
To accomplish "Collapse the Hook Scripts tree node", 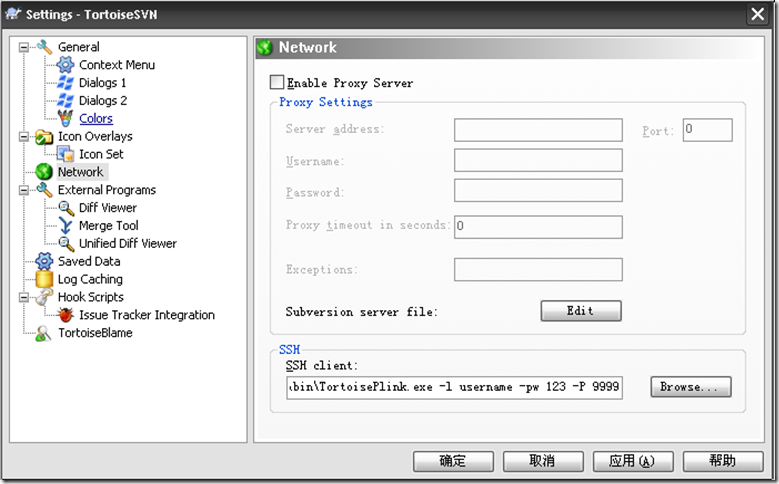I will pyautogui.click(x=23, y=298).
